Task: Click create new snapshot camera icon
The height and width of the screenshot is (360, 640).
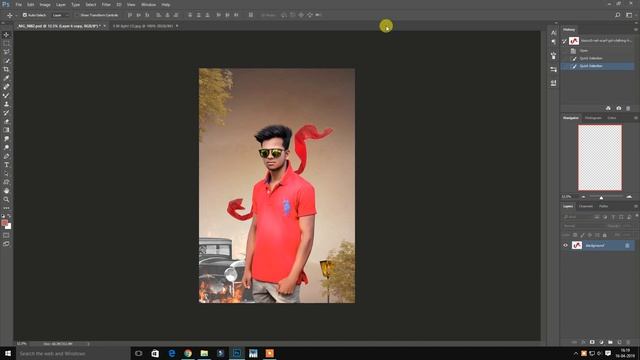Action: (618, 108)
